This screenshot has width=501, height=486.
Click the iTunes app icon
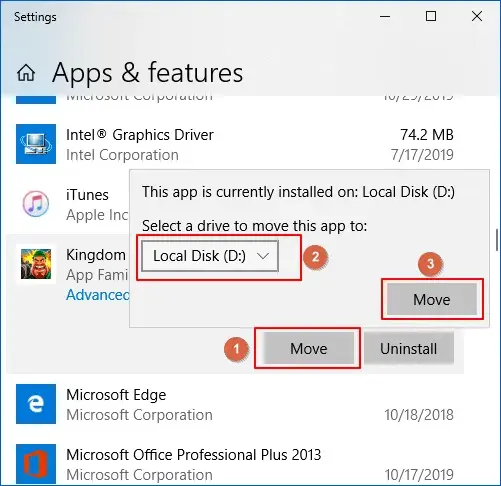point(36,204)
